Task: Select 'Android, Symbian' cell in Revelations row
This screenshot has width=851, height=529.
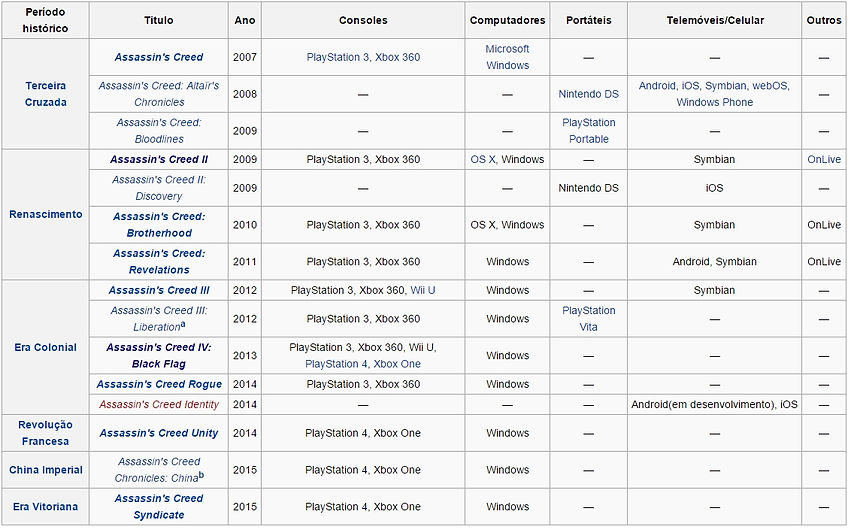Action: [714, 262]
